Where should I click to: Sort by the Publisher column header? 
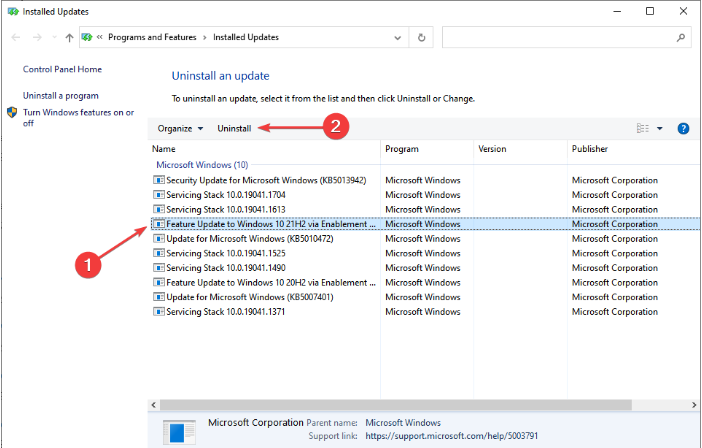(x=633, y=149)
